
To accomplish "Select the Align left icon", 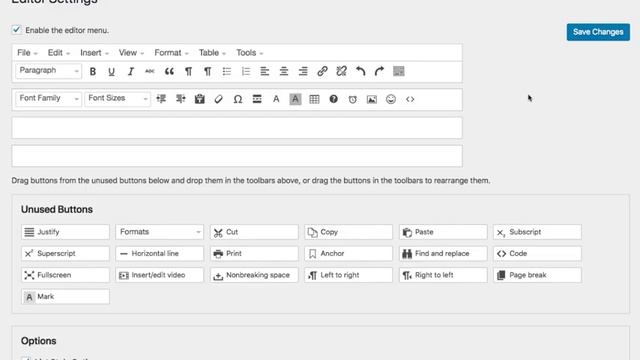I will (264, 71).
